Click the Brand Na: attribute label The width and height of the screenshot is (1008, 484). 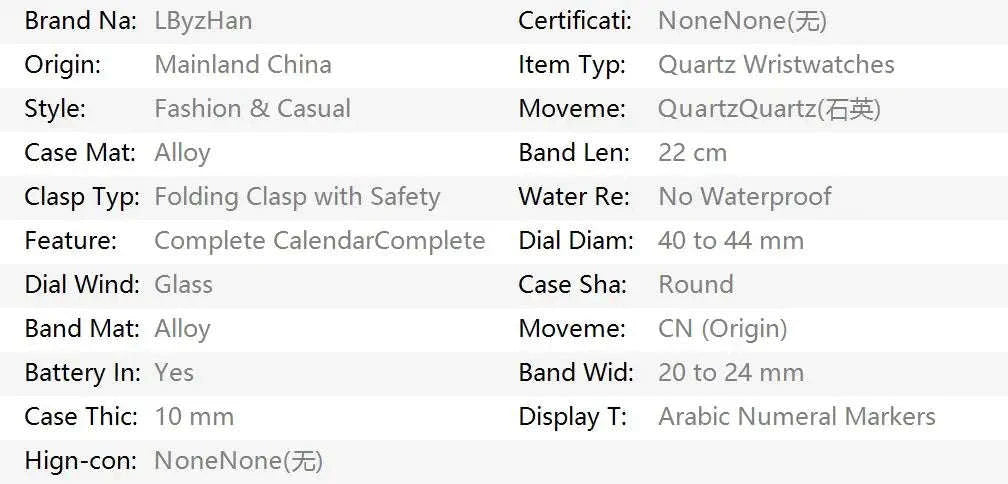coord(80,21)
